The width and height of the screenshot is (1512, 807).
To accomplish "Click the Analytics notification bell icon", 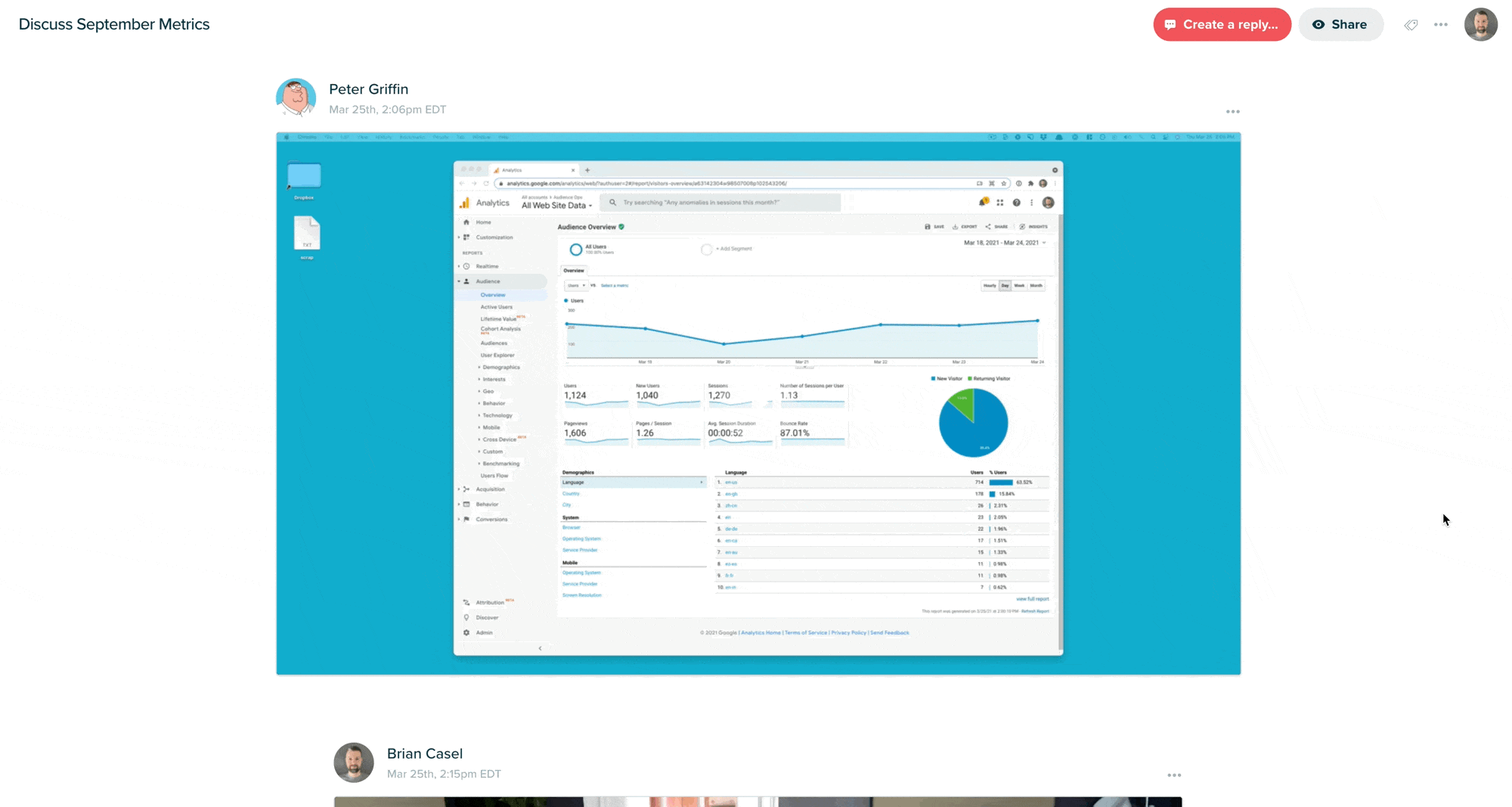I will 983,203.
